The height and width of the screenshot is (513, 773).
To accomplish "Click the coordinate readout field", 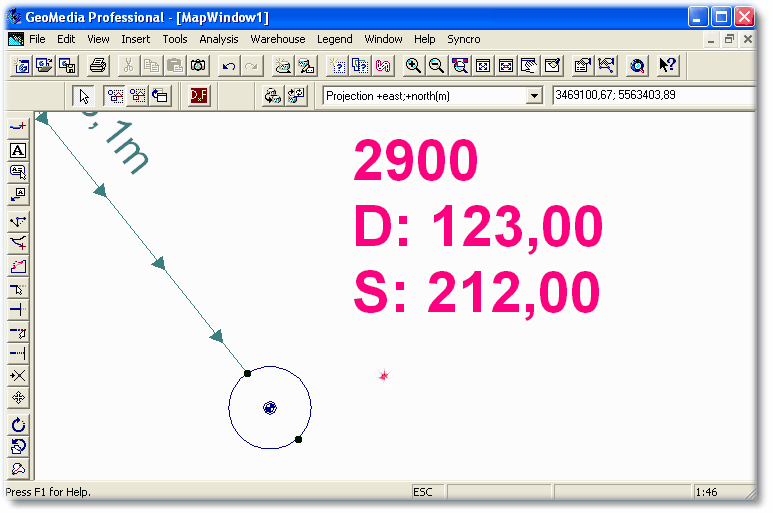I will coord(650,96).
